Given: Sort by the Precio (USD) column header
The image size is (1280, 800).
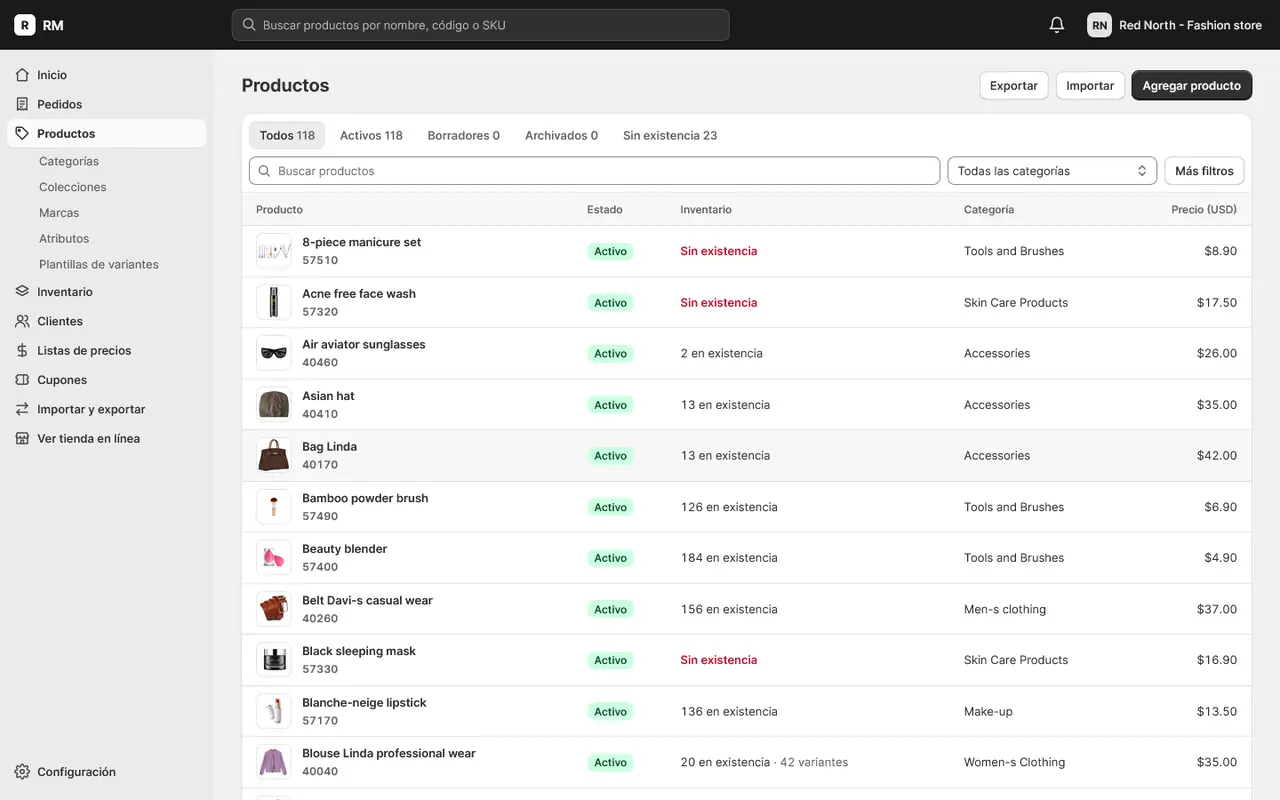Looking at the screenshot, I should tap(1204, 210).
